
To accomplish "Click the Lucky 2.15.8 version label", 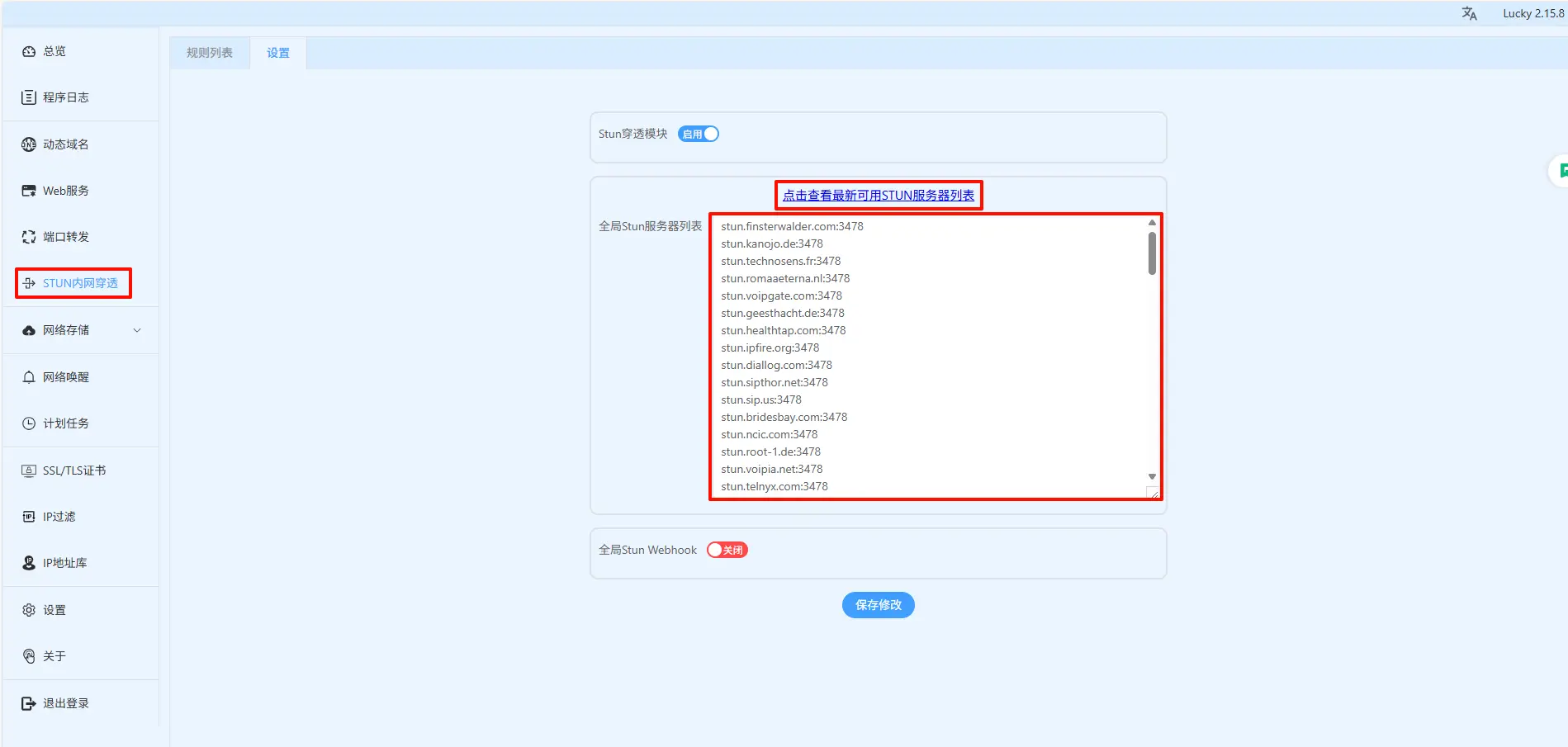I will [1533, 13].
